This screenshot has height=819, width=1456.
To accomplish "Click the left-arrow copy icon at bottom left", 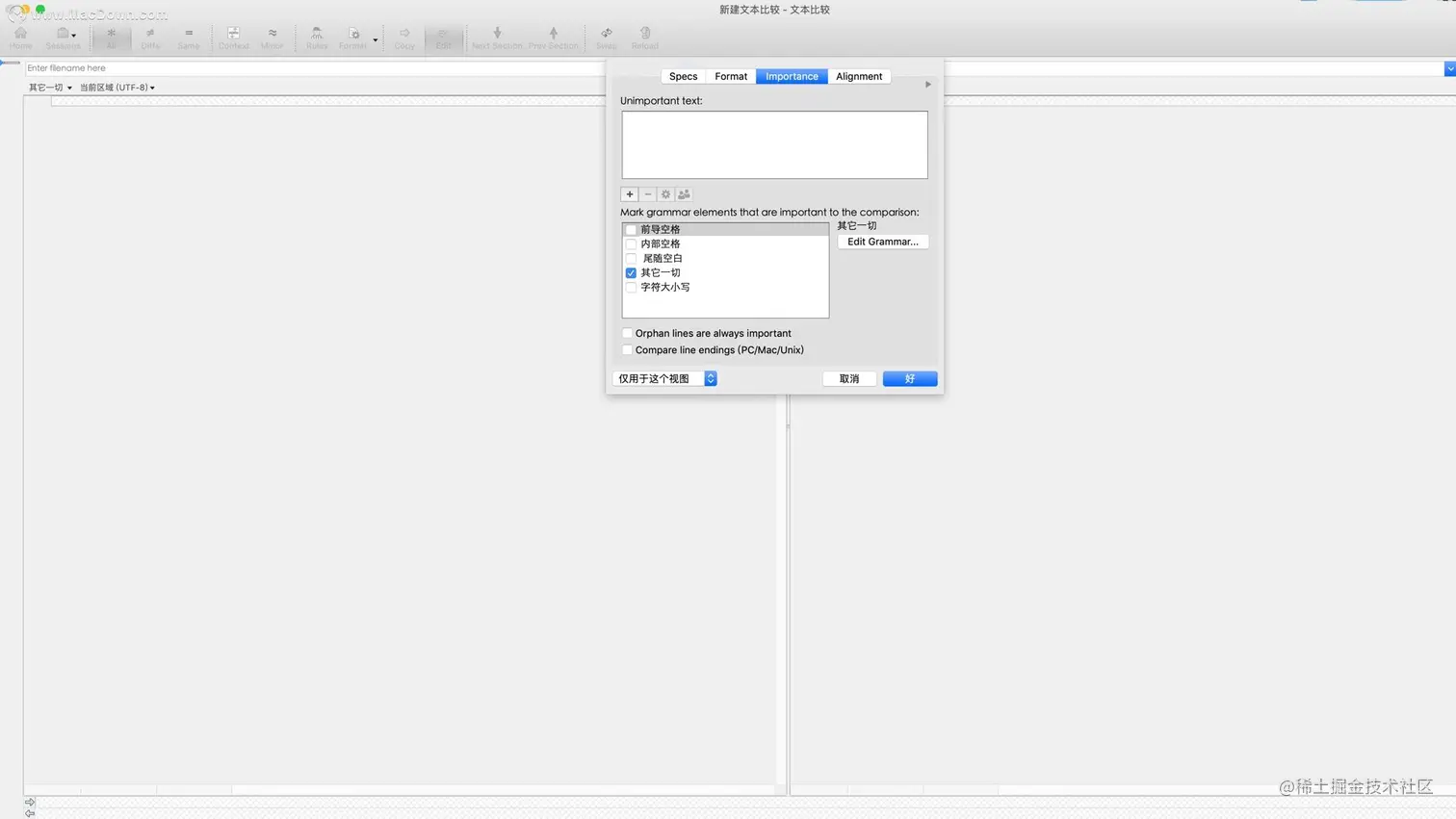I will click(30, 813).
